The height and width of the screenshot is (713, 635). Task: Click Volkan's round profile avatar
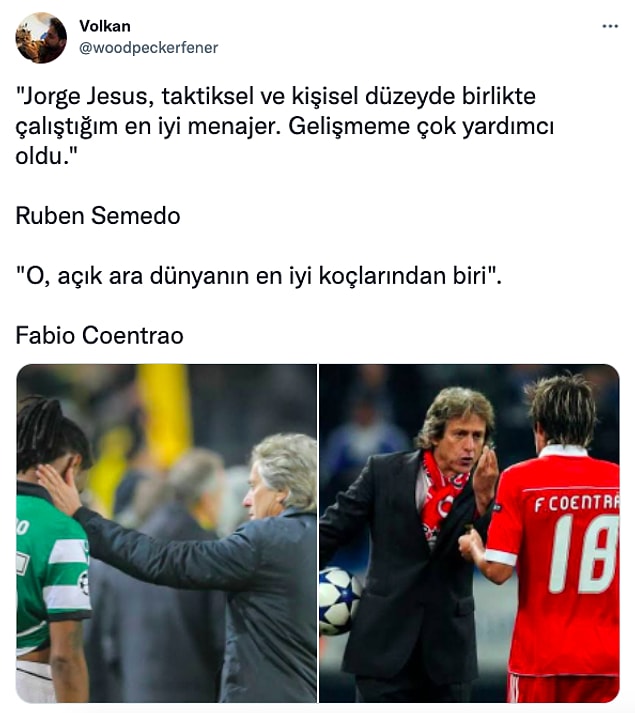[x=41, y=38]
